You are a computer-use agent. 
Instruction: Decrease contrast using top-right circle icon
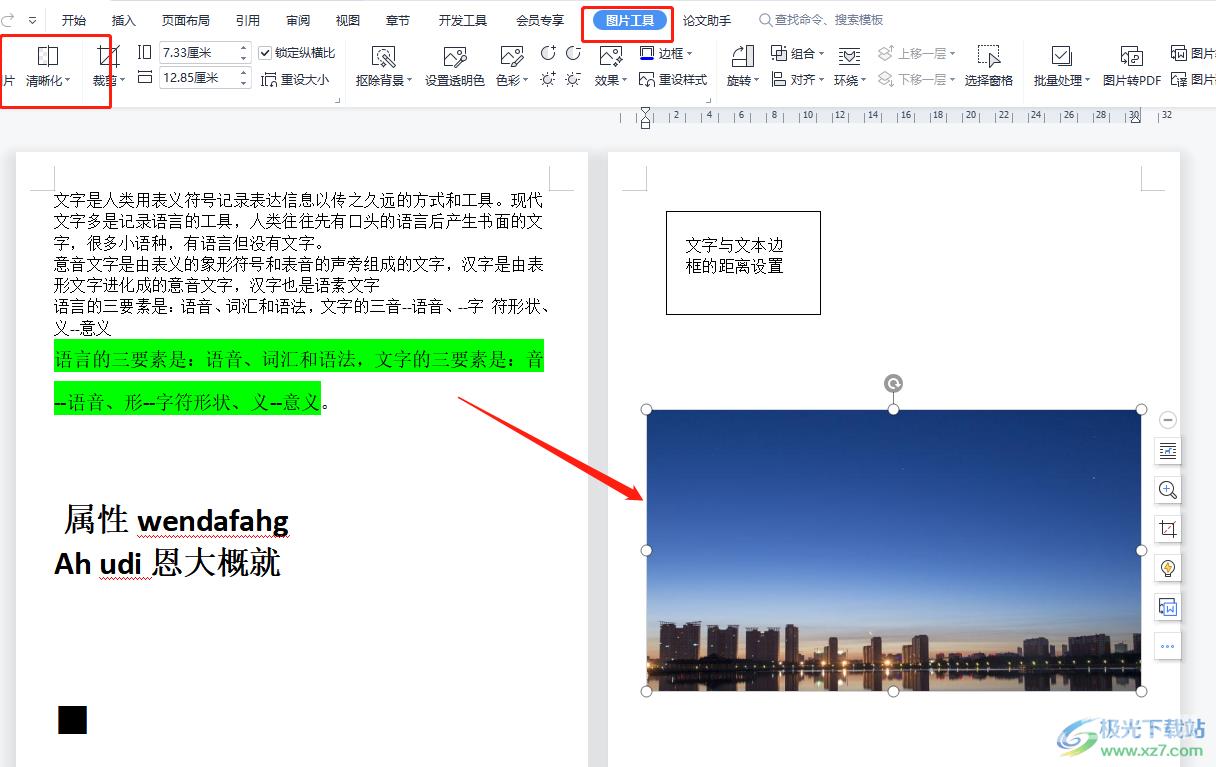click(573, 52)
